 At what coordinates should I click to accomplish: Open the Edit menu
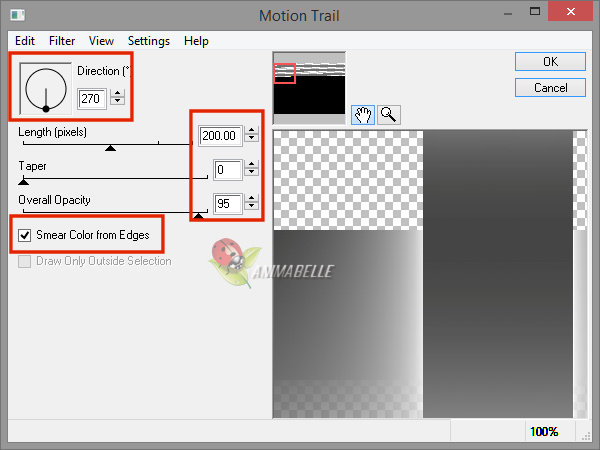coord(25,41)
